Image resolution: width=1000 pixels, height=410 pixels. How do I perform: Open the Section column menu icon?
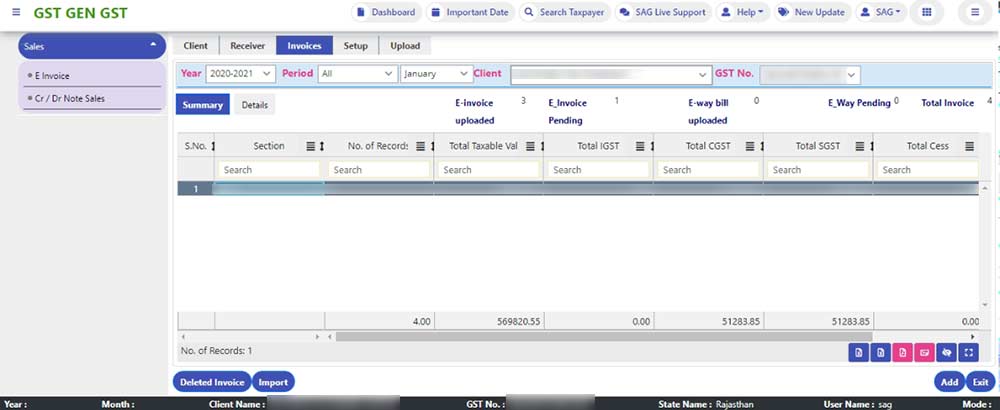[310, 147]
